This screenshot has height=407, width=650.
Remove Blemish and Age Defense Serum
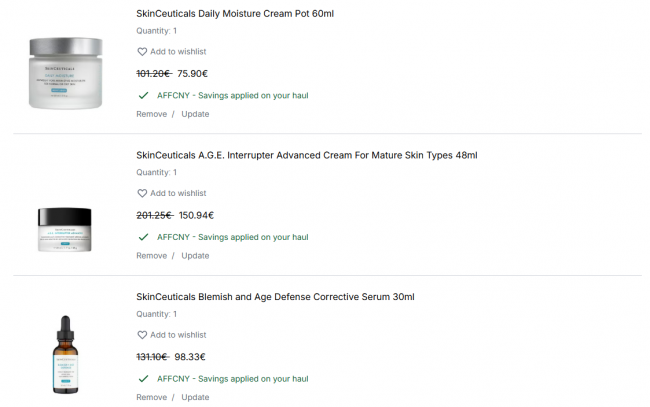point(151,397)
